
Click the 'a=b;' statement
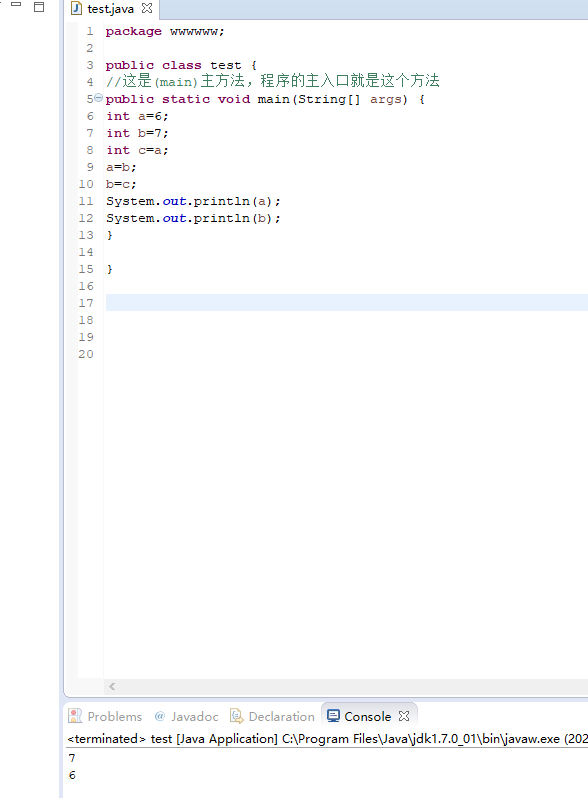[121, 167]
